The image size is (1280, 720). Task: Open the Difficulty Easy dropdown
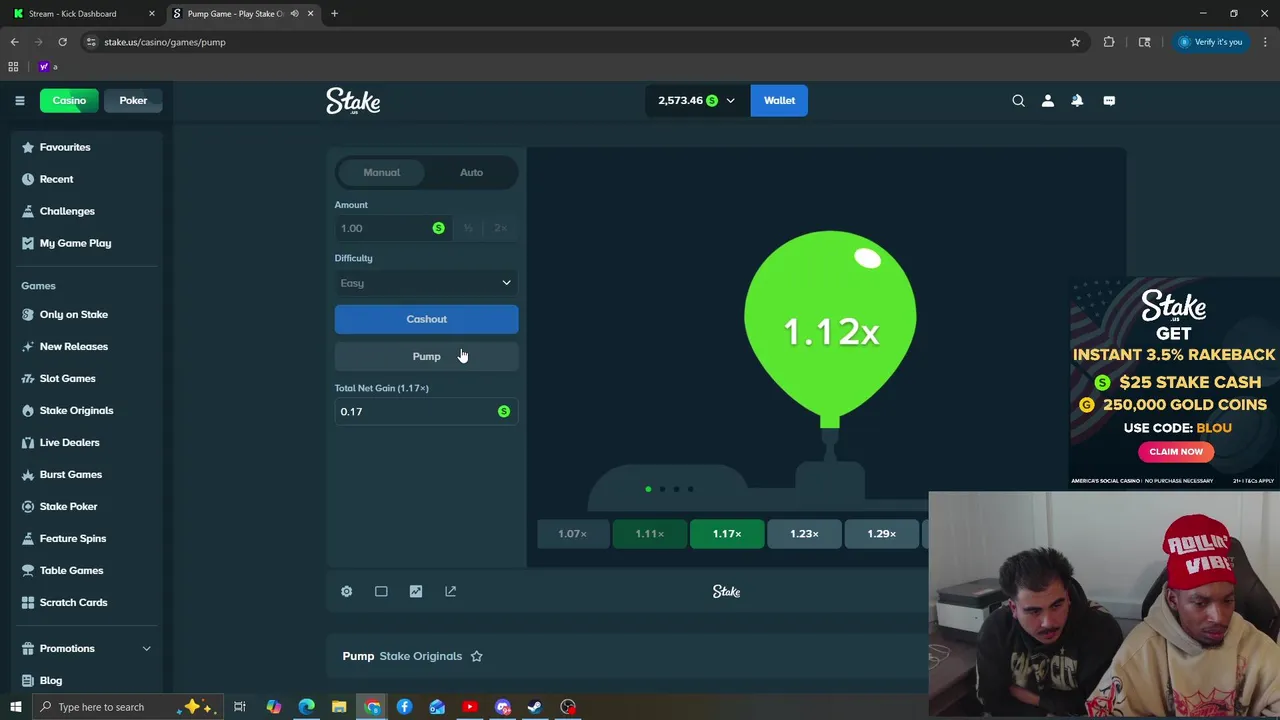pos(426,283)
